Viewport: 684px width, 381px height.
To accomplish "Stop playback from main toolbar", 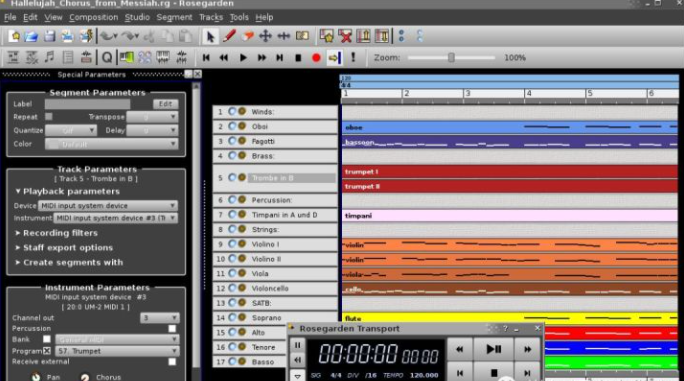I will (298, 58).
